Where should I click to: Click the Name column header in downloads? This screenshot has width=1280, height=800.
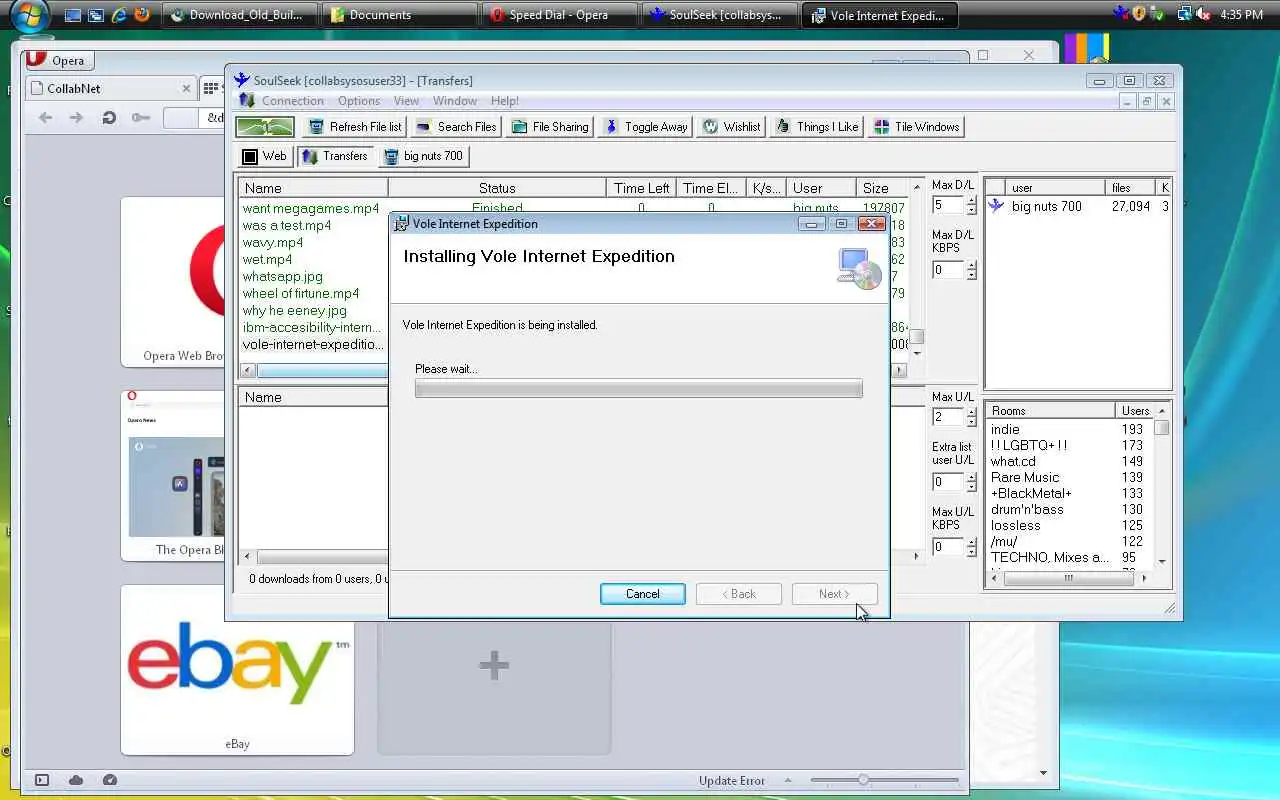313,188
